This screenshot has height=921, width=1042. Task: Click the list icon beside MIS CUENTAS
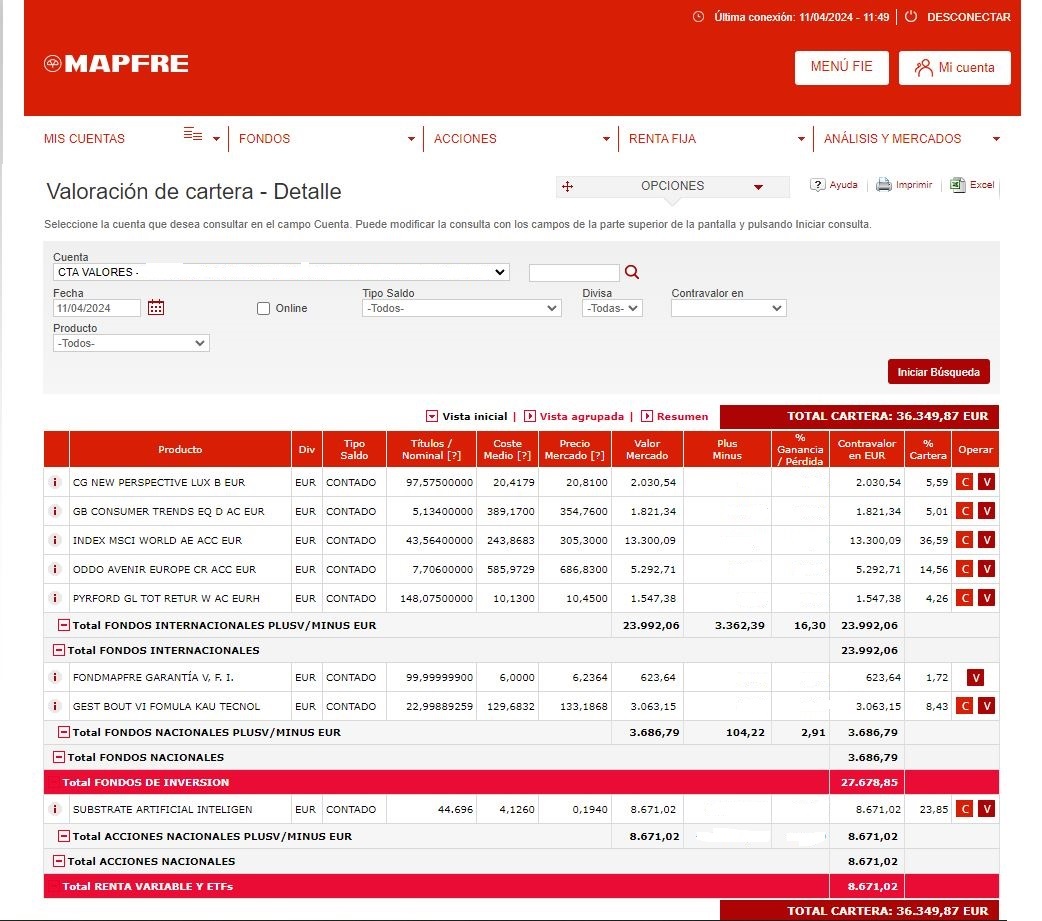coord(193,136)
